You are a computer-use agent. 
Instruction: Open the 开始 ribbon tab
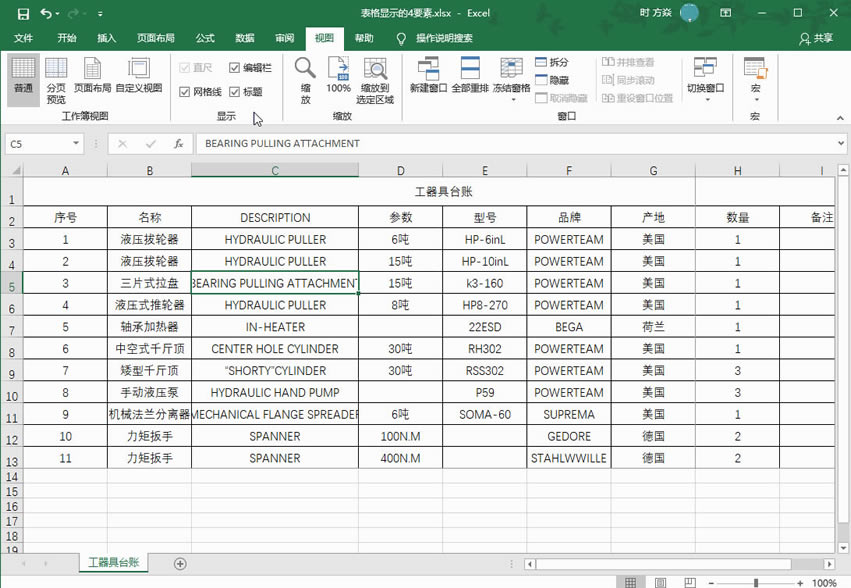click(67, 38)
